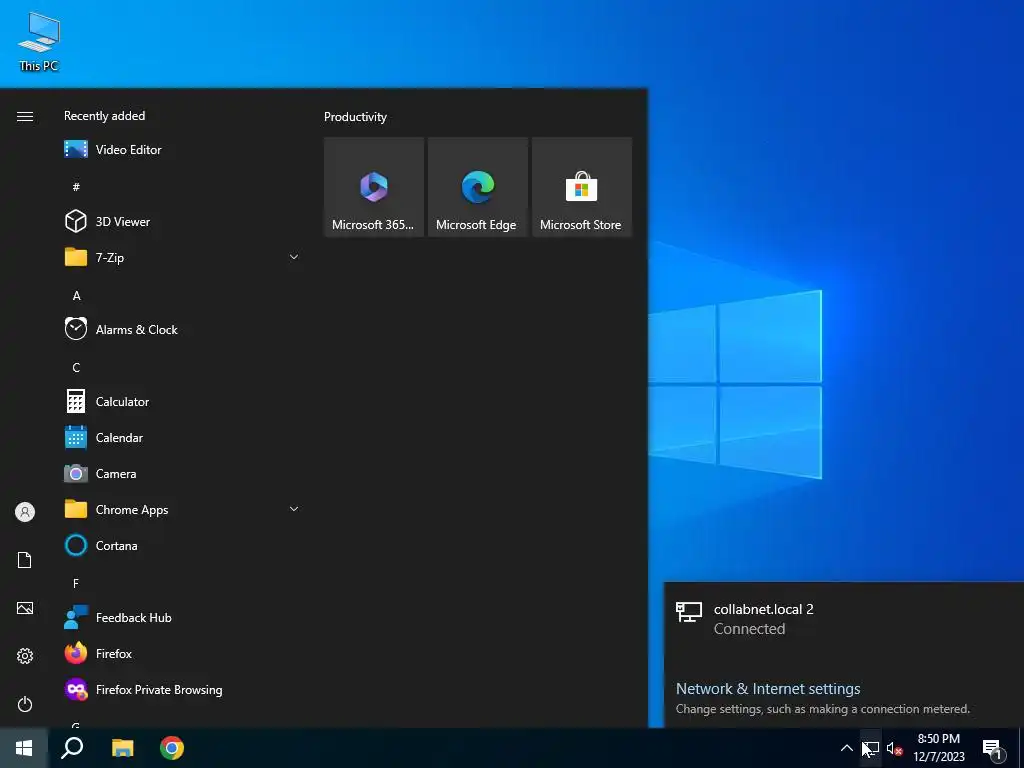The image size is (1024, 768).
Task: Click the F letter header in app list
Action: tap(76, 583)
